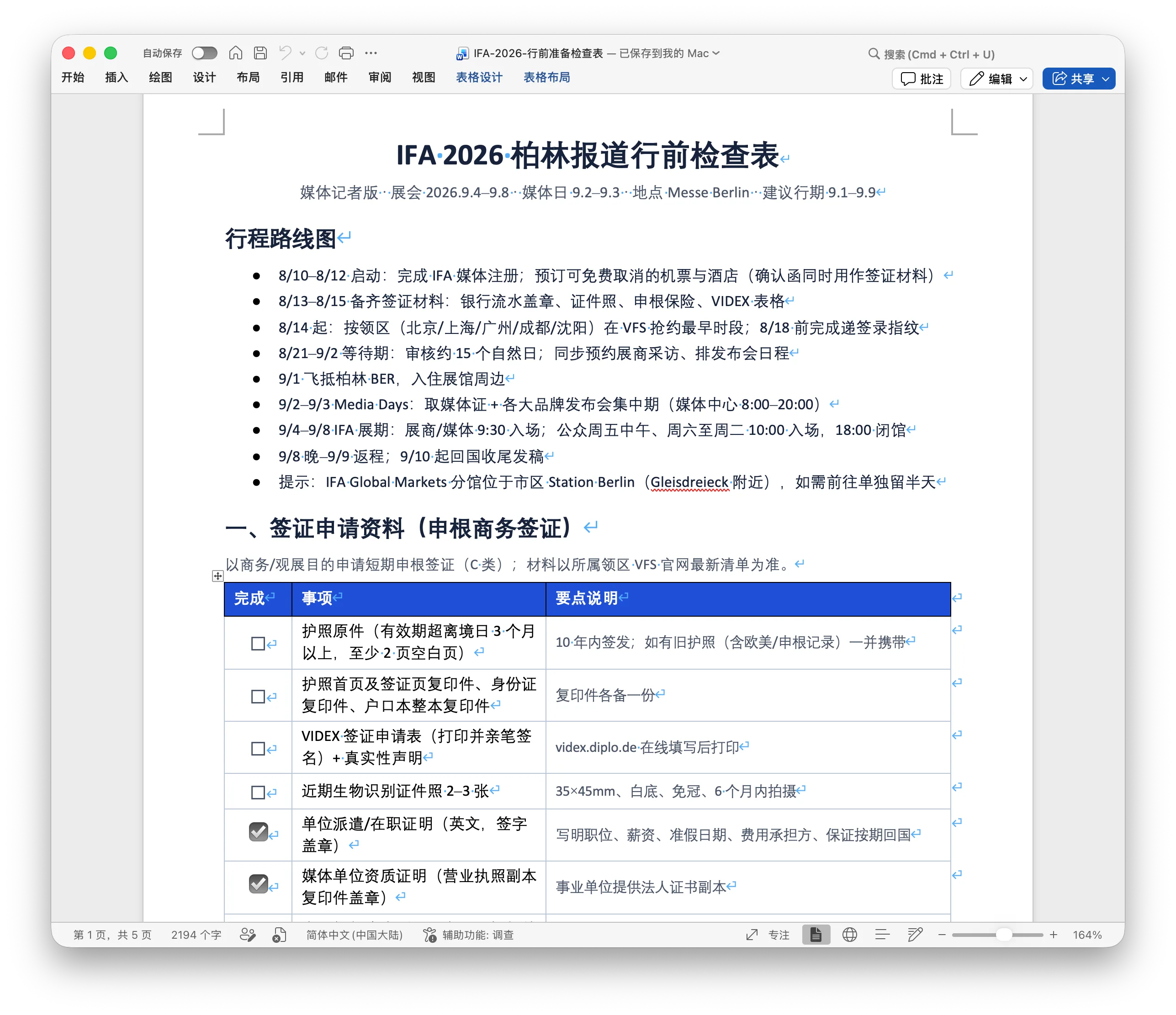Undo the last action
Screen dimensions: 1176x1015
pos(285,53)
